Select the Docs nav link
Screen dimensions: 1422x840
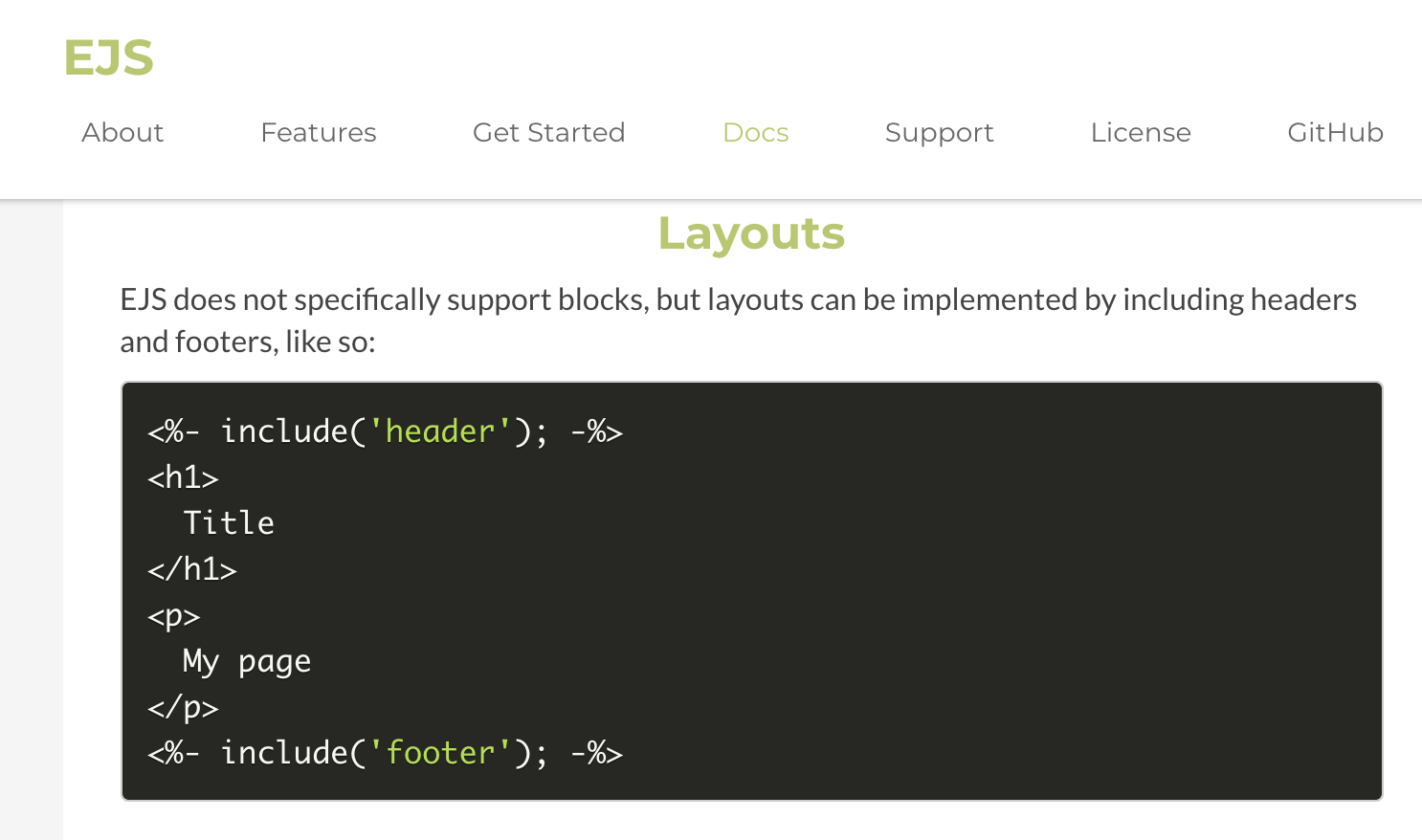click(x=756, y=132)
